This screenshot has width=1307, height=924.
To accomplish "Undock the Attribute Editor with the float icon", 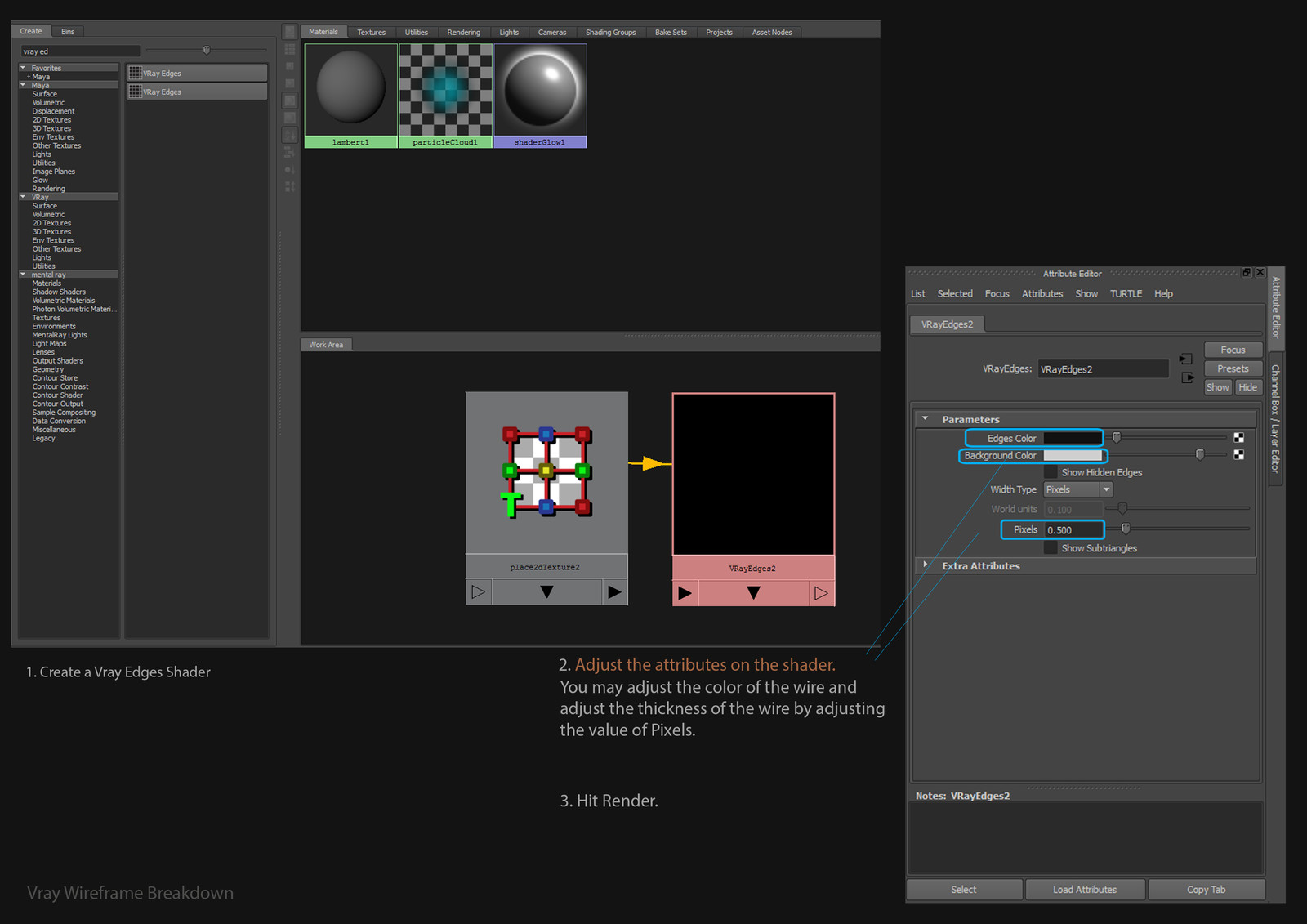I will click(1246, 273).
